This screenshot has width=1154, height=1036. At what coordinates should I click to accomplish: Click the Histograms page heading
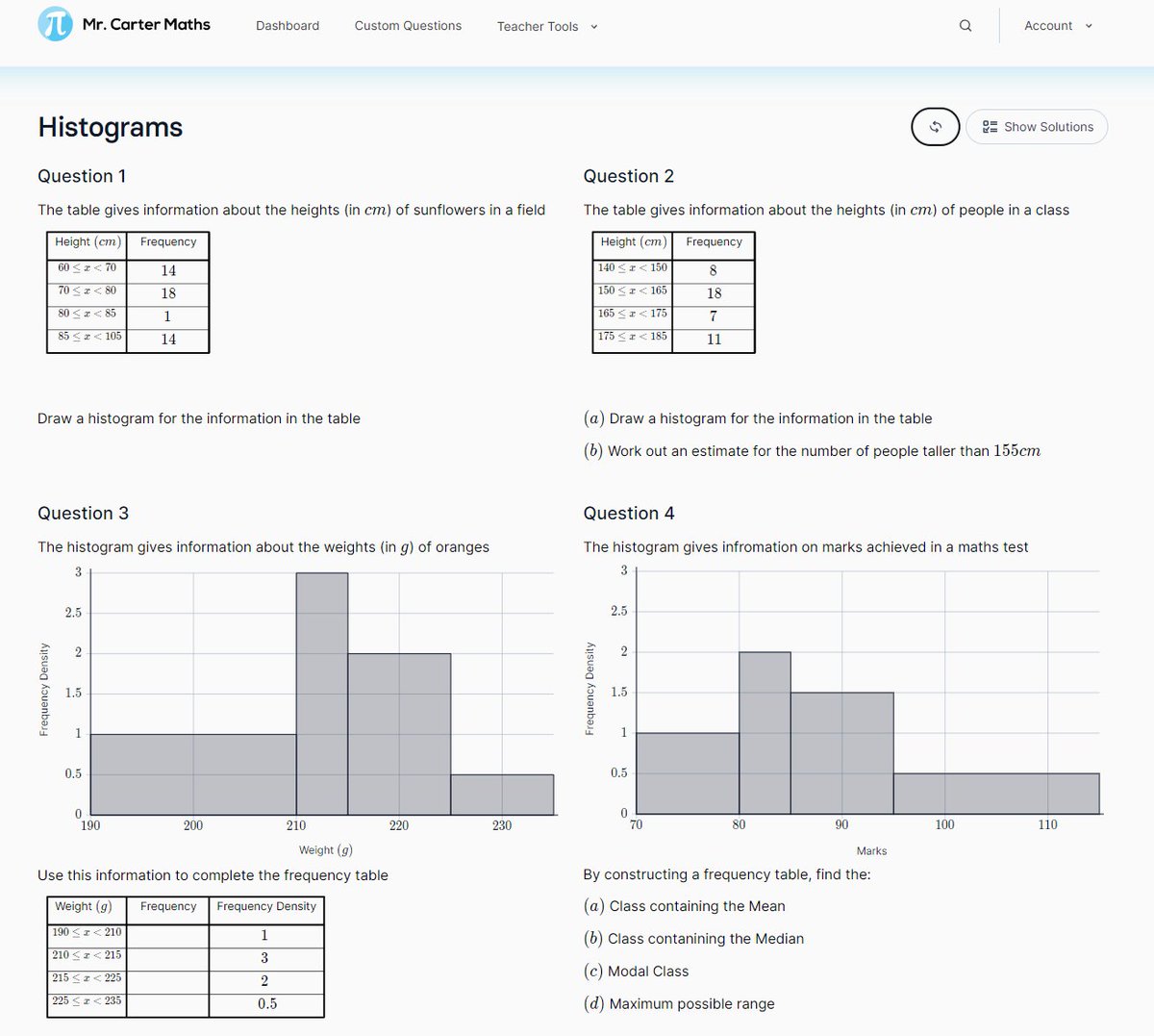pyautogui.click(x=111, y=127)
